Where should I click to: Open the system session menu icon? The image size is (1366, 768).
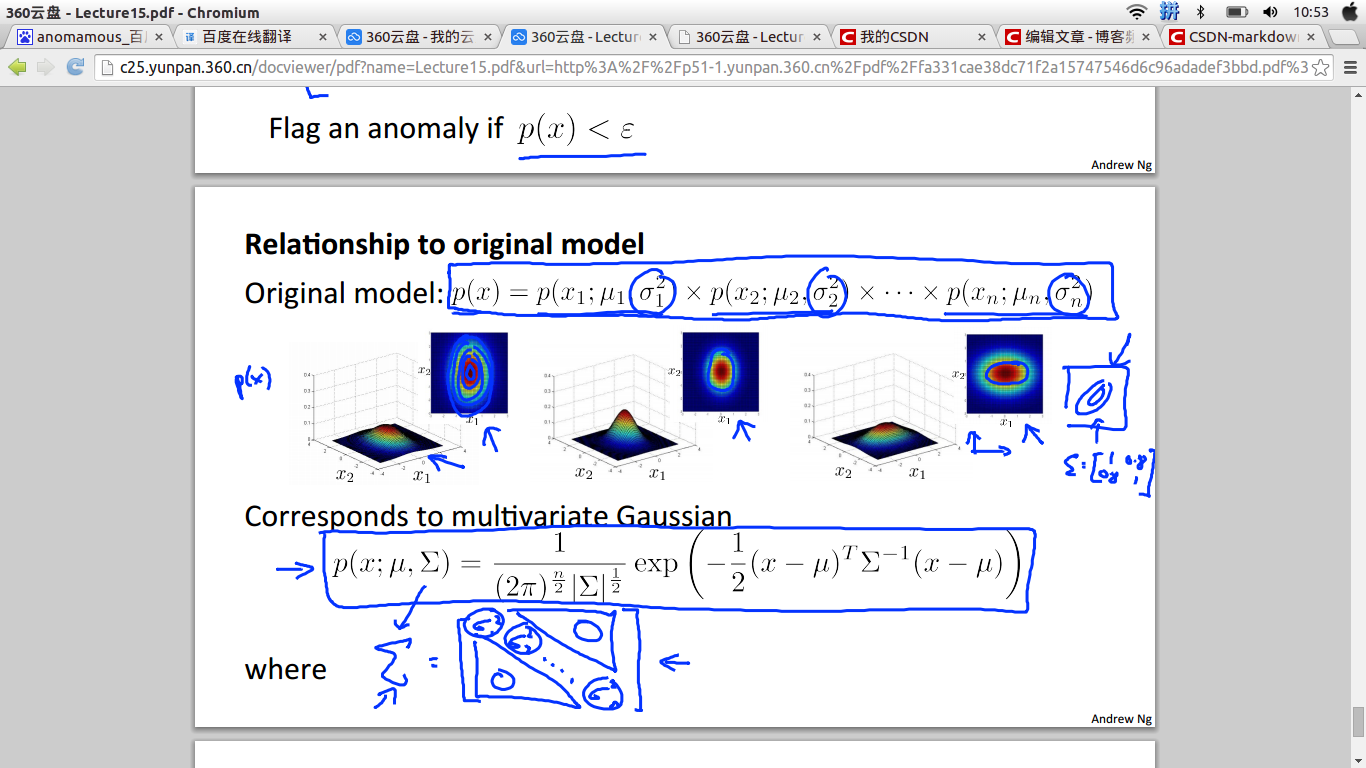[x=1348, y=12]
